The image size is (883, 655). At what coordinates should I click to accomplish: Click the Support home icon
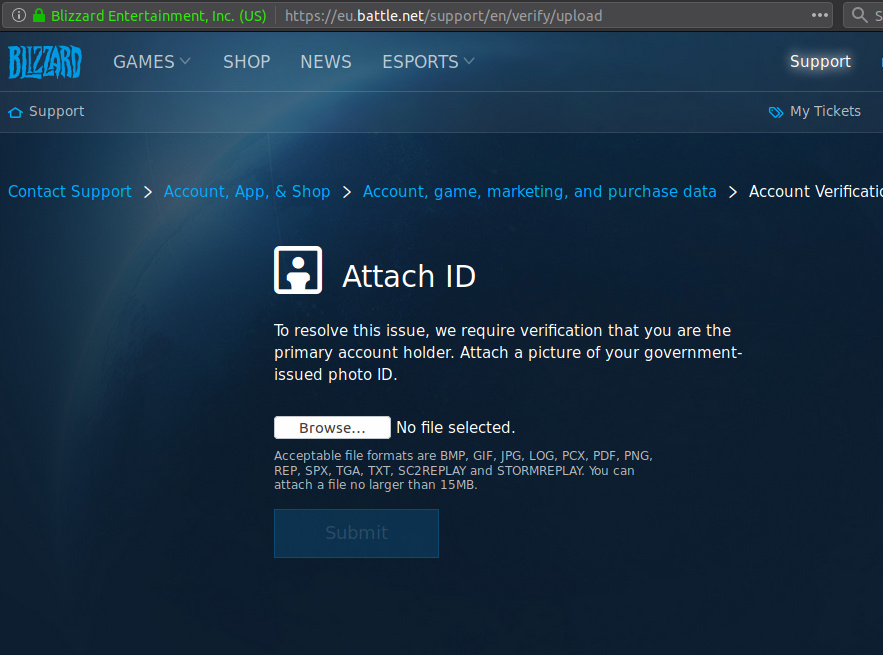click(x=15, y=112)
